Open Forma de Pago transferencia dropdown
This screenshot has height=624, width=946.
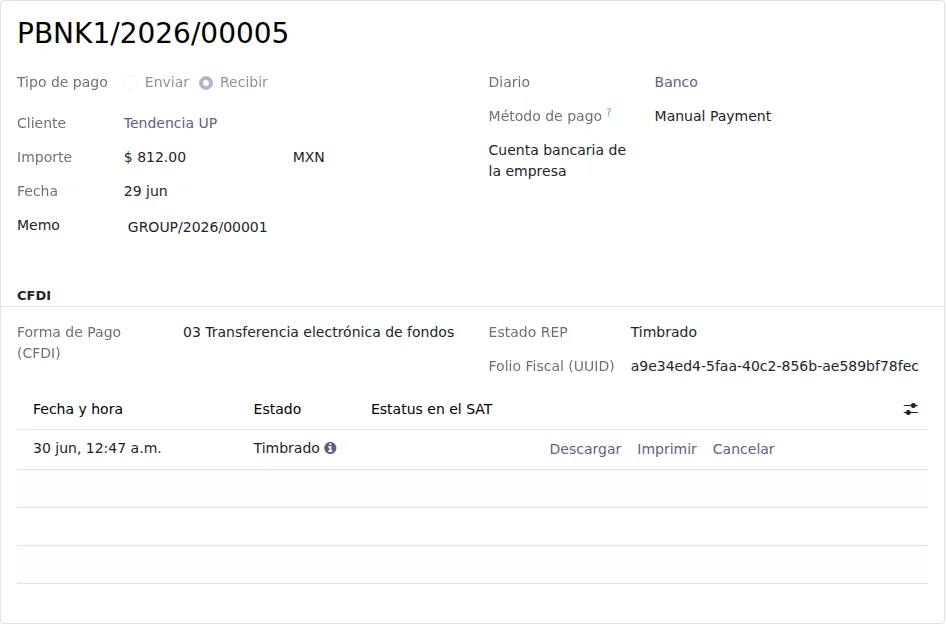click(x=319, y=332)
